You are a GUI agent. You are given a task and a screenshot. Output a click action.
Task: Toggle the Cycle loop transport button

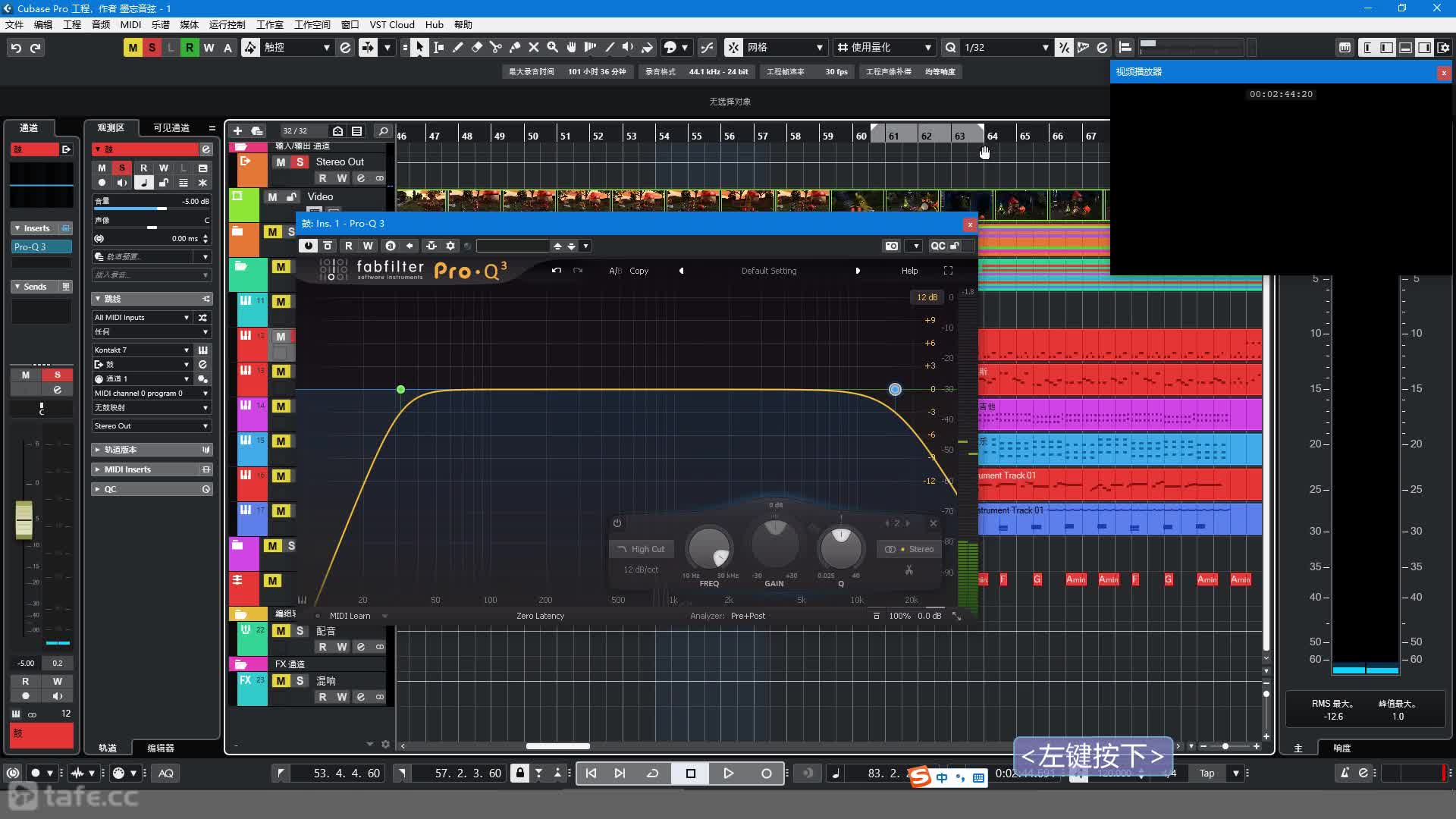[652, 773]
